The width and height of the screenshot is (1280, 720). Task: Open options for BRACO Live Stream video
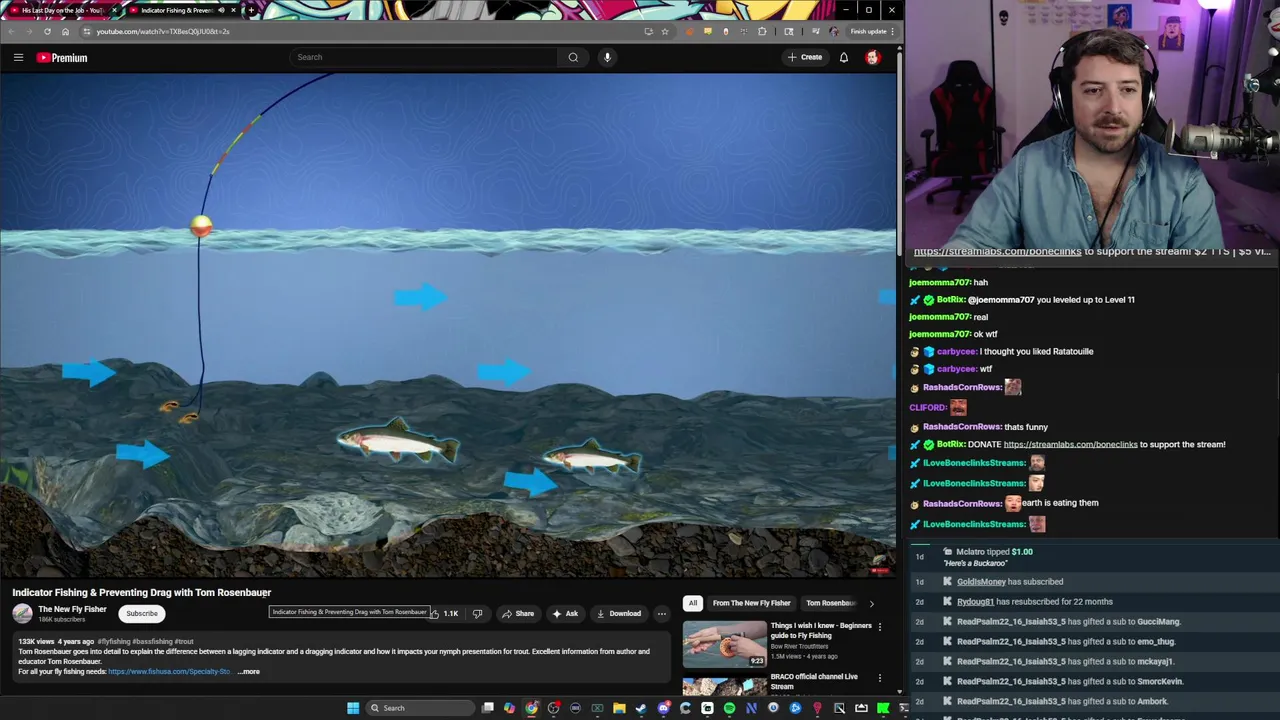880,677
